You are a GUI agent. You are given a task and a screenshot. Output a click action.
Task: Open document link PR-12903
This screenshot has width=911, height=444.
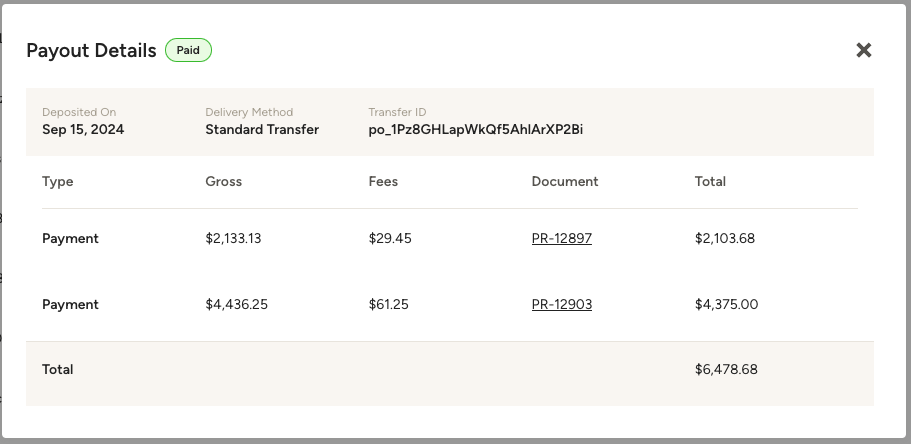pyautogui.click(x=562, y=305)
